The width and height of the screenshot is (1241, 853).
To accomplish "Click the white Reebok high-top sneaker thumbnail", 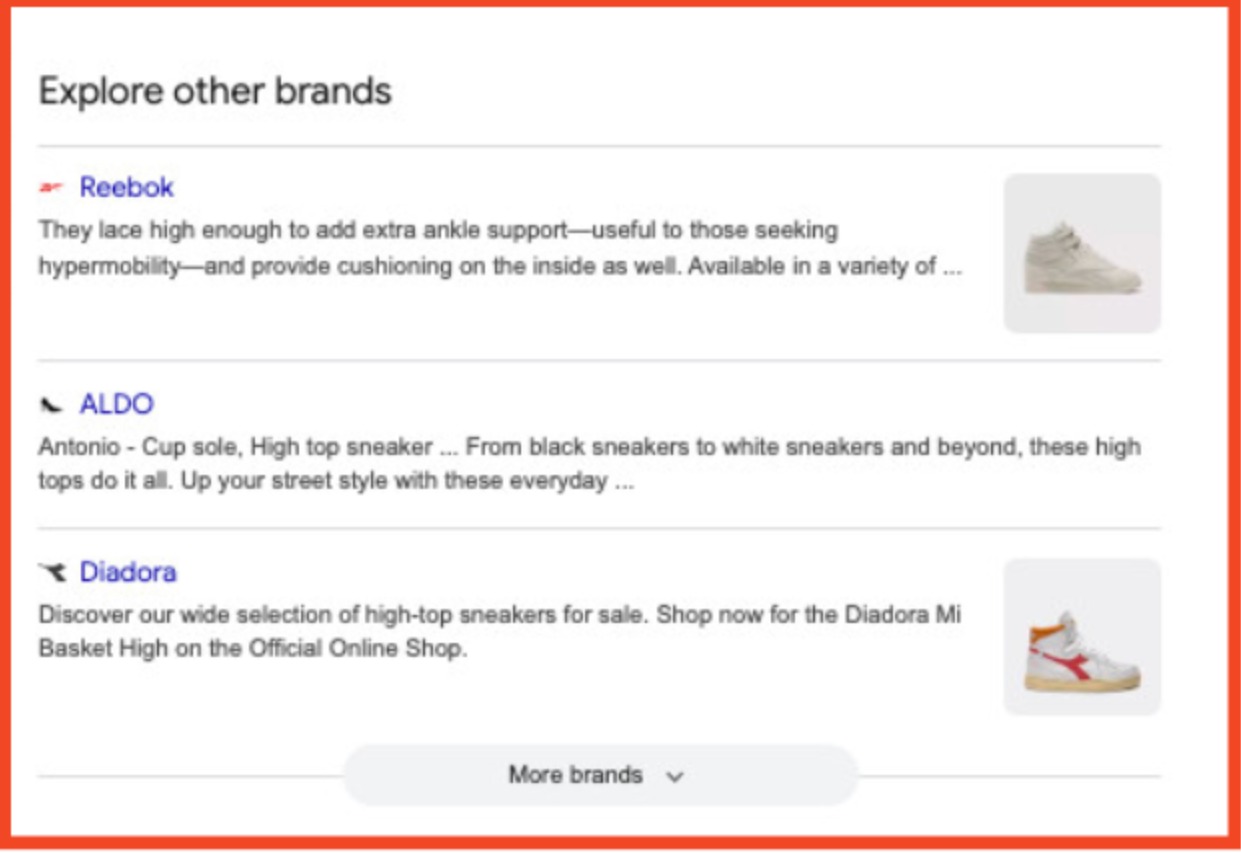I will pyautogui.click(x=1082, y=252).
